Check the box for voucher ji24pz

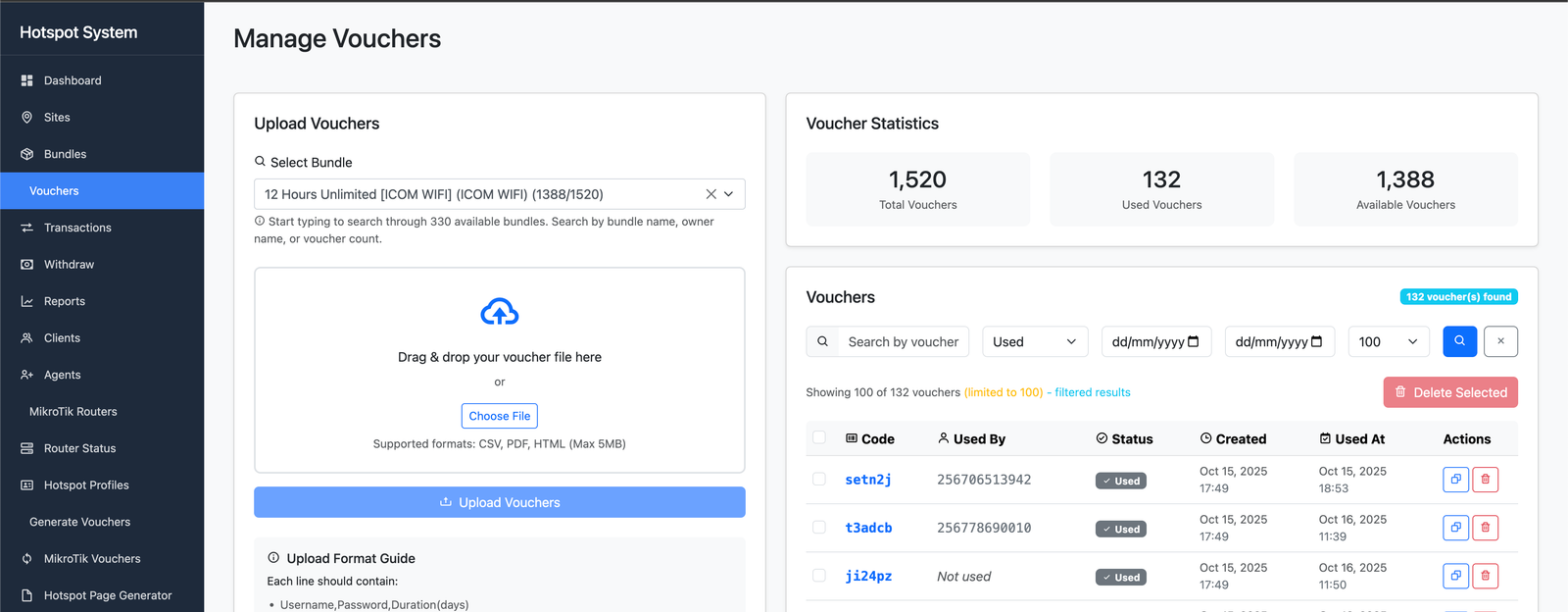pyautogui.click(x=819, y=575)
